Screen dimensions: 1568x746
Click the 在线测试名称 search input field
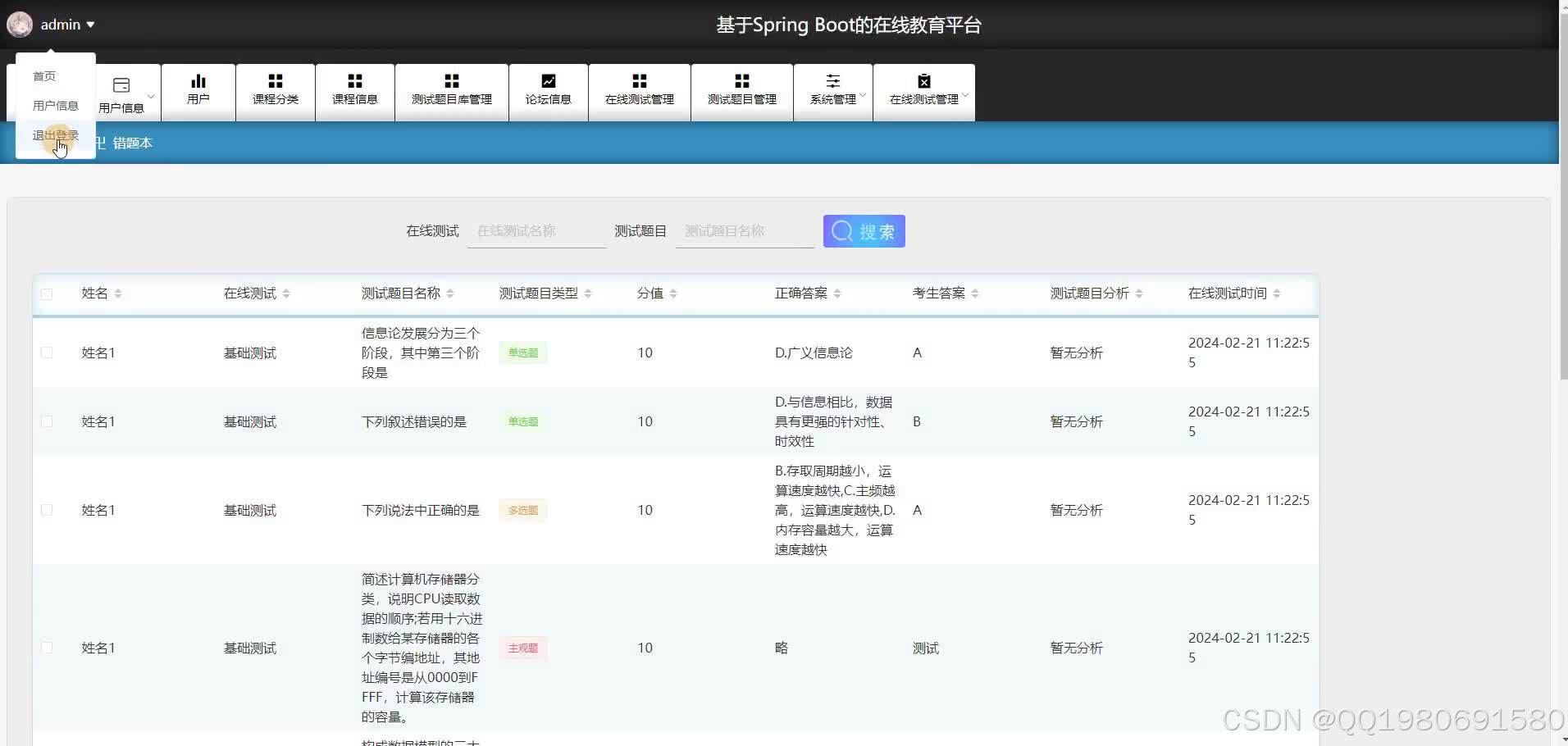coord(535,230)
